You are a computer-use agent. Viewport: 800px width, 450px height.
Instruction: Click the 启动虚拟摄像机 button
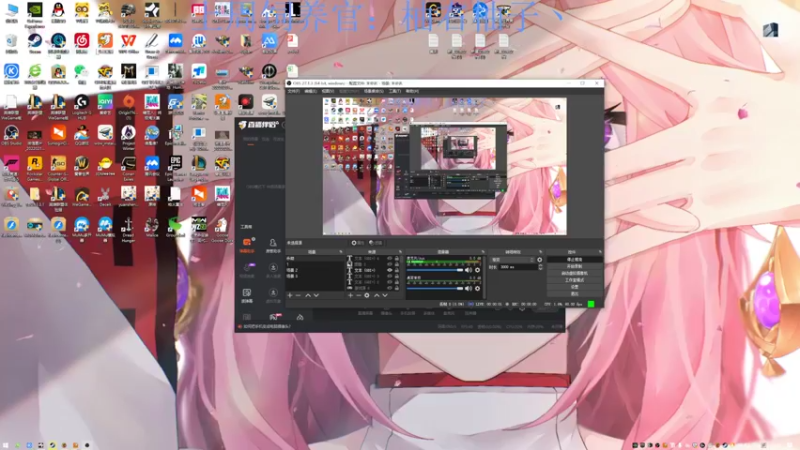click(x=574, y=273)
